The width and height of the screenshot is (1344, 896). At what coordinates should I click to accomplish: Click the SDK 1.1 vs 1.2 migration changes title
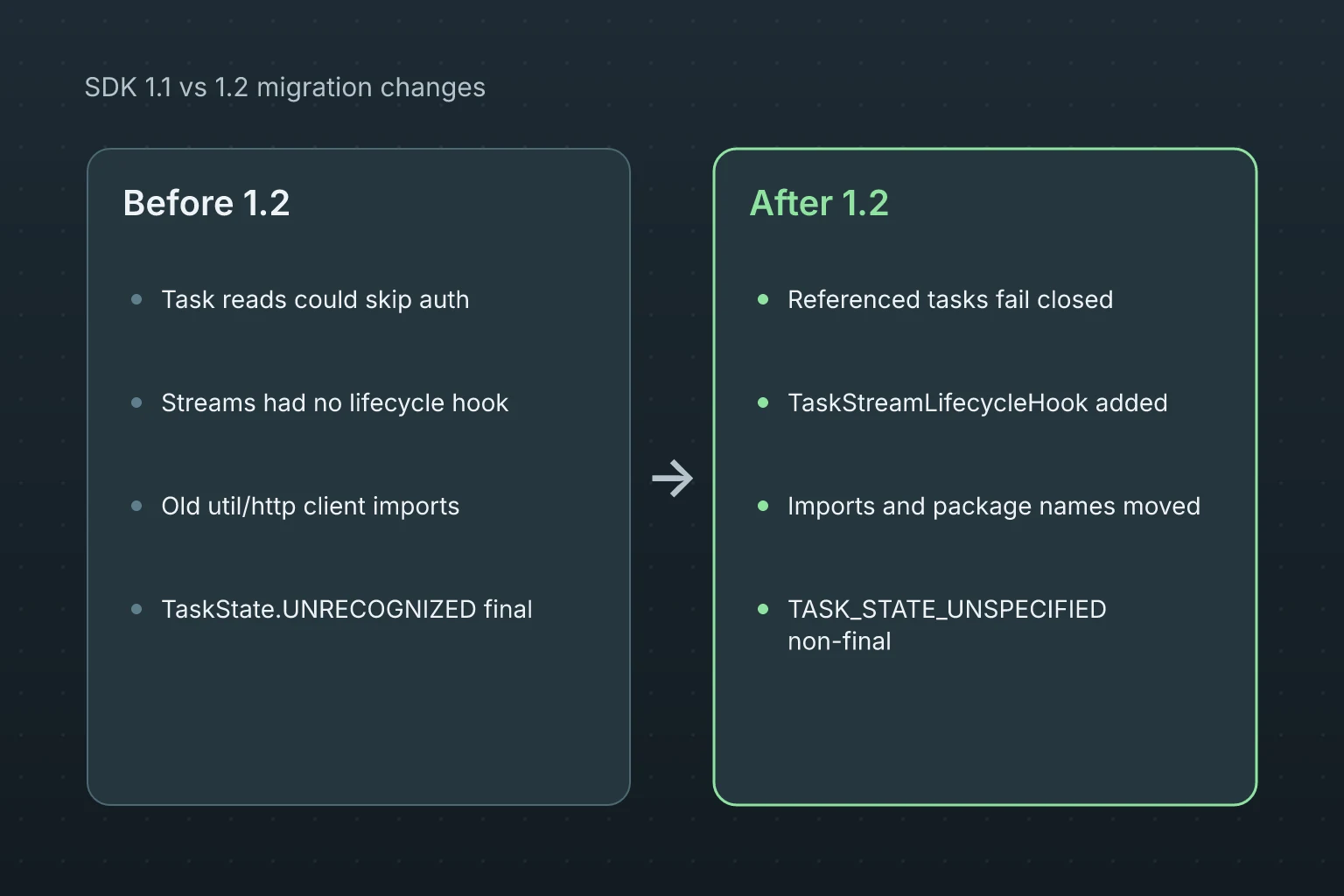pos(285,87)
